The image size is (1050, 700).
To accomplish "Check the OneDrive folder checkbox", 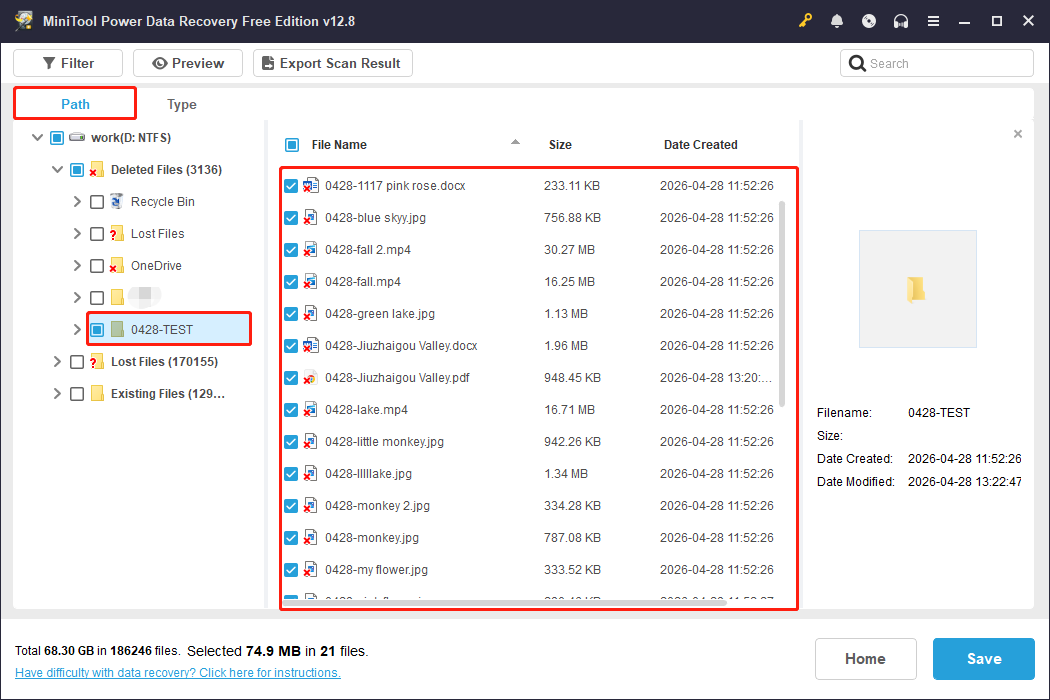I will pyautogui.click(x=97, y=266).
